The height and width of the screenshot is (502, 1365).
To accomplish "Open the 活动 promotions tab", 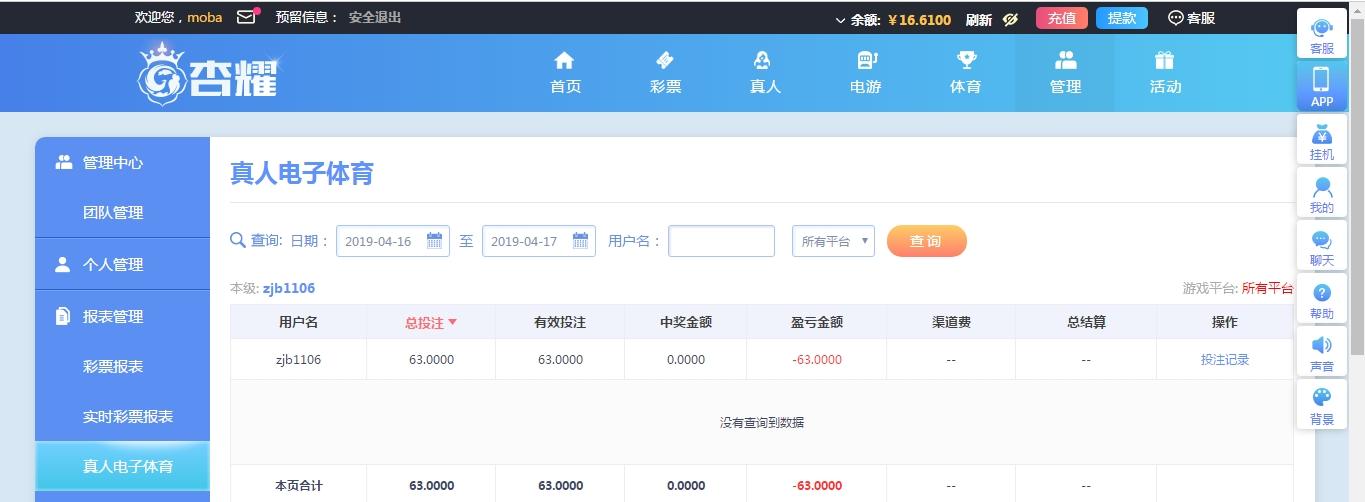I will (x=1165, y=73).
